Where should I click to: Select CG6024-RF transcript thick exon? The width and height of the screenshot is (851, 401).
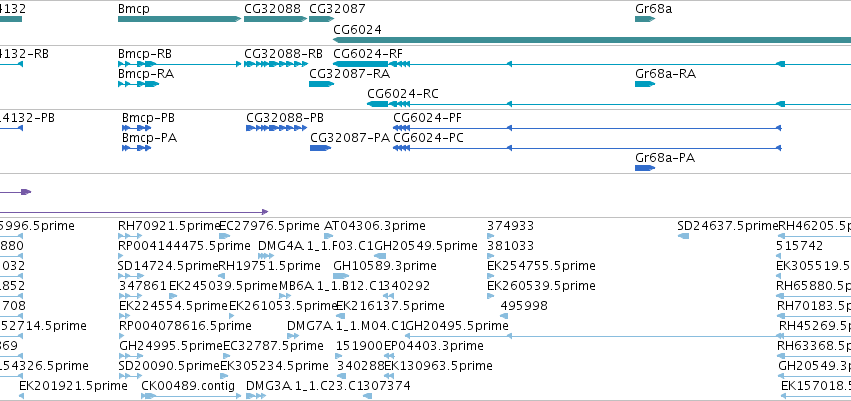click(360, 64)
